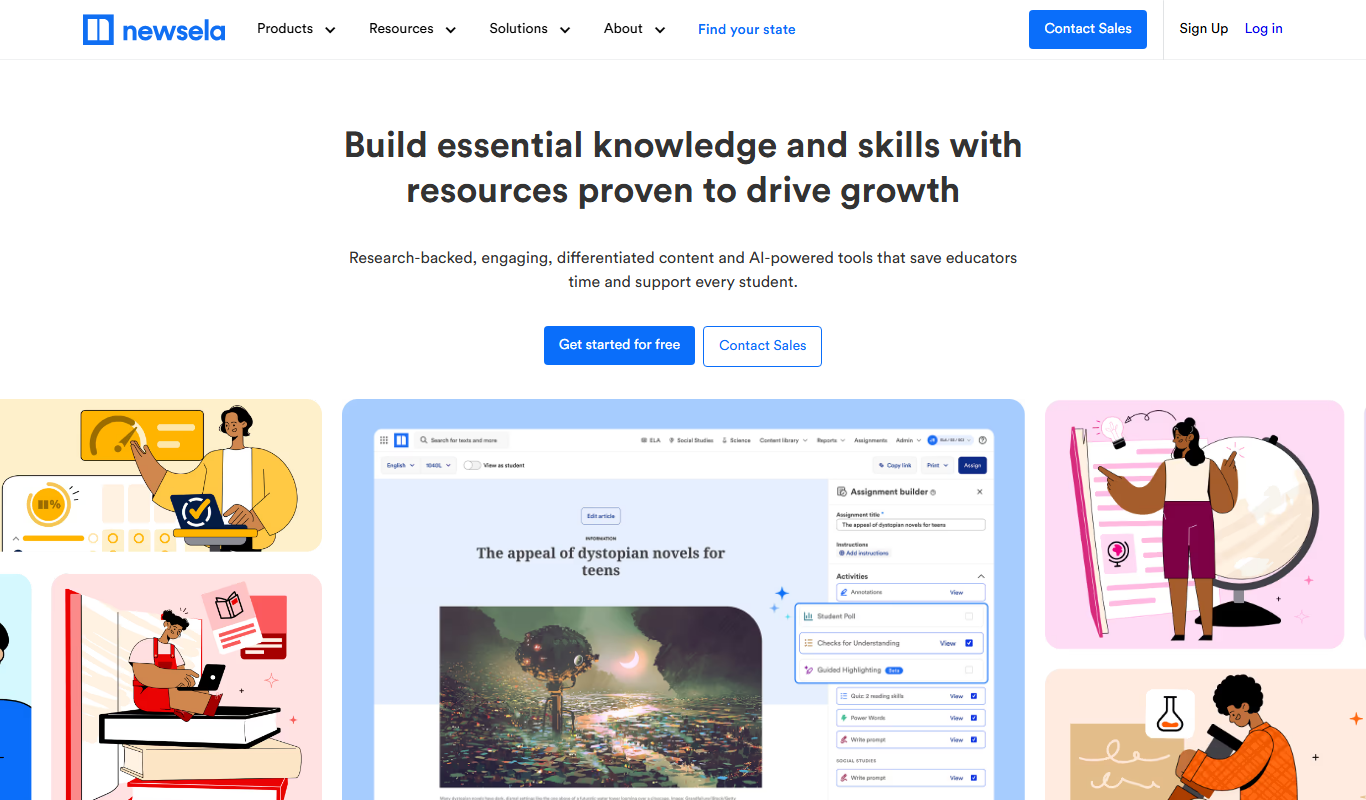Viewport: 1366px width, 800px height.
Task: Click View next to Annotations
Action: click(x=956, y=592)
